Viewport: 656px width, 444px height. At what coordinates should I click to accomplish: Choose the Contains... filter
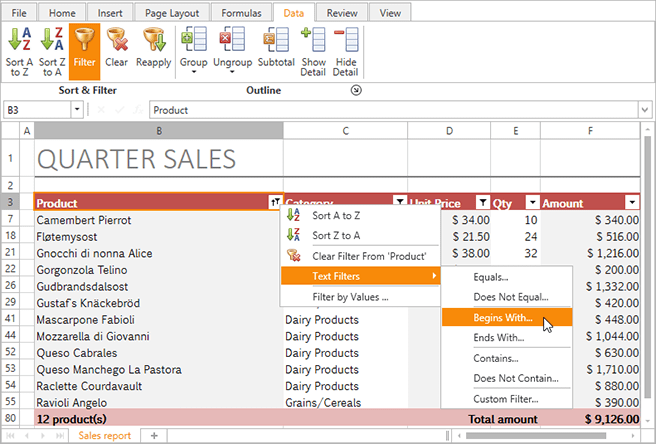tap(507, 359)
